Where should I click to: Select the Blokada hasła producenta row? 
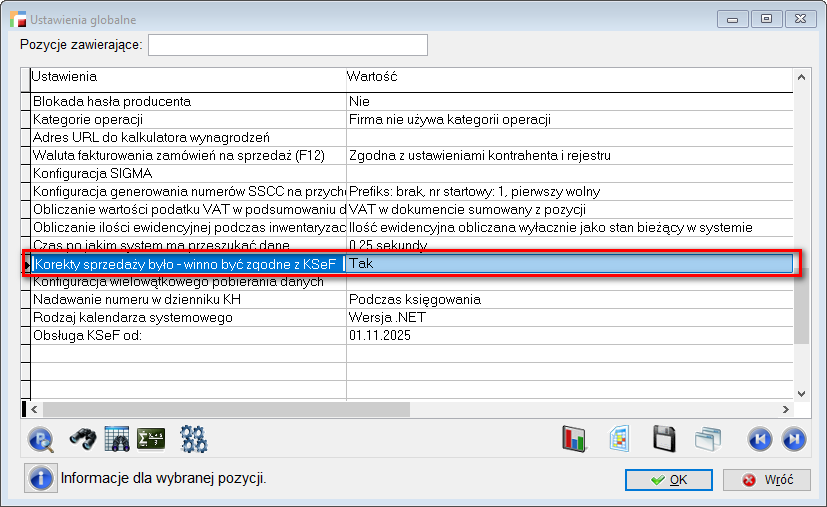(188, 101)
